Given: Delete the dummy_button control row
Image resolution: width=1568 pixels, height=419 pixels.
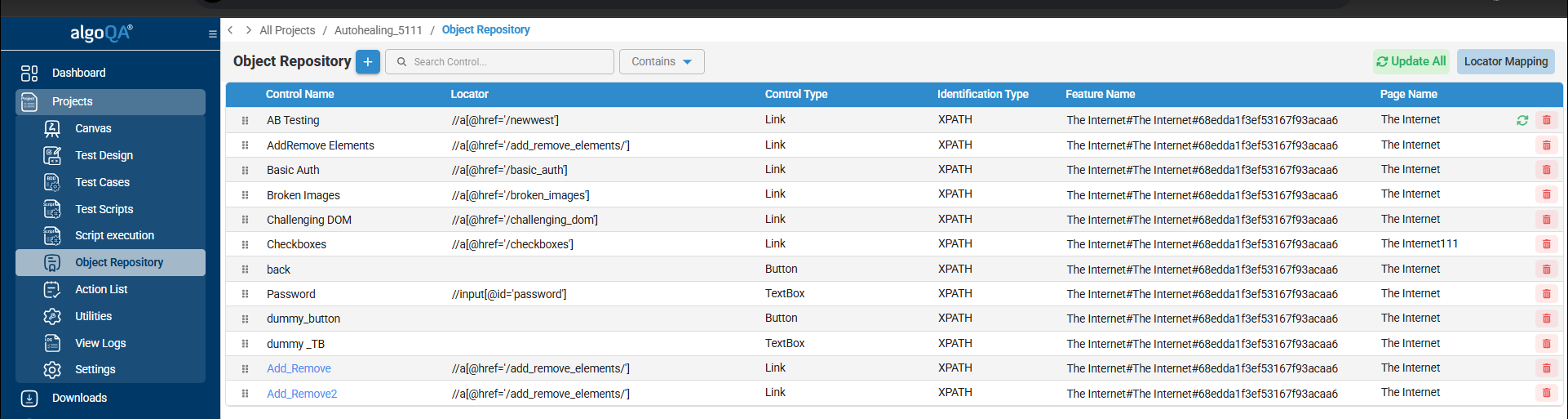Looking at the screenshot, I should 1546,319.
